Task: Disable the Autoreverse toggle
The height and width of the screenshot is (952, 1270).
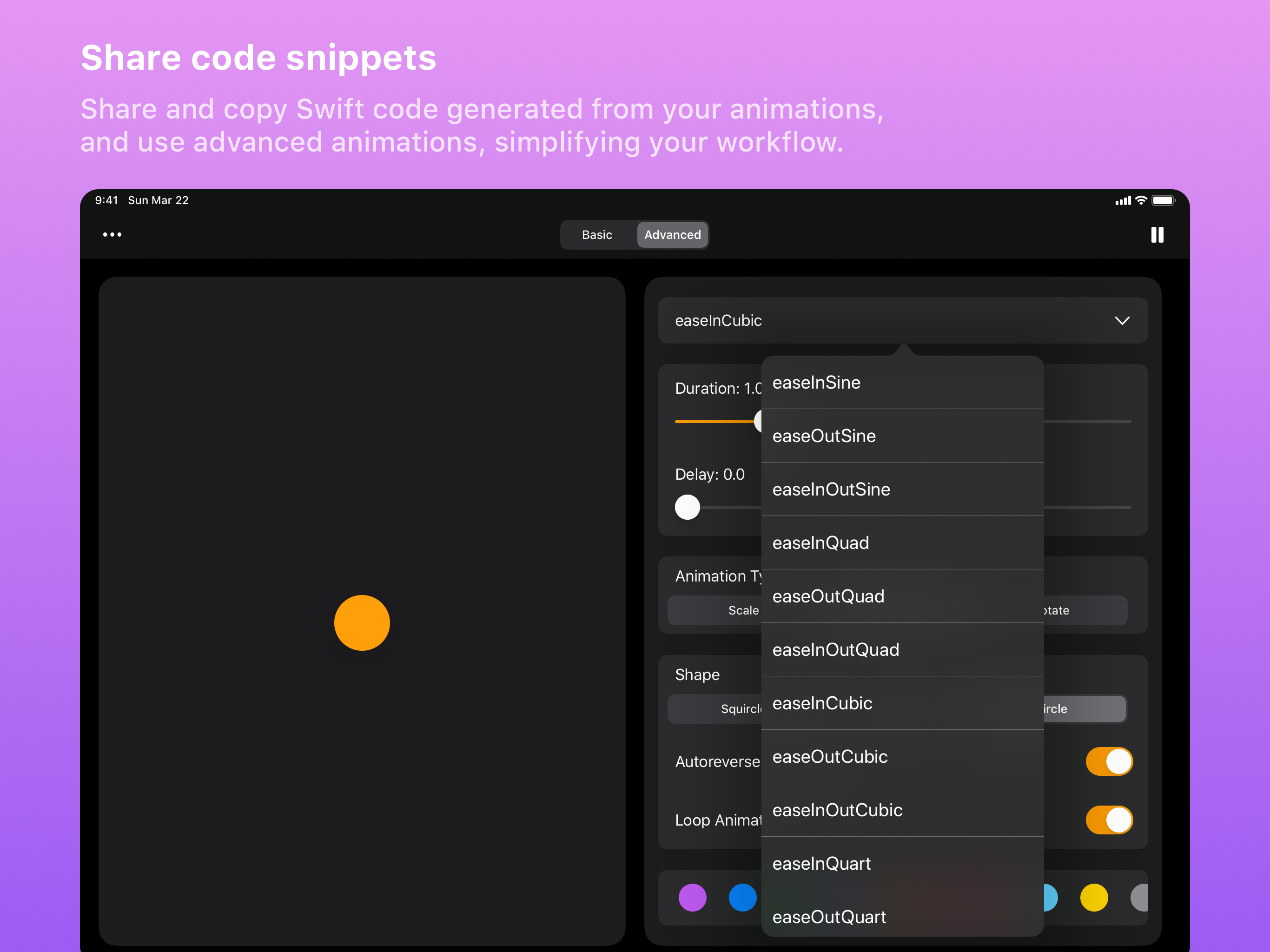Action: click(1109, 761)
